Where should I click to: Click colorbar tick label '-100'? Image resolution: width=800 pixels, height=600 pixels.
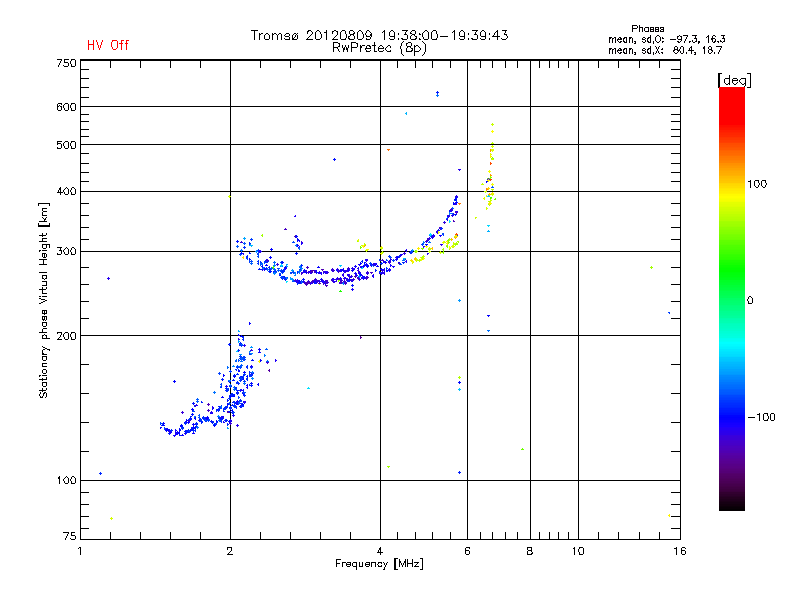click(762, 417)
